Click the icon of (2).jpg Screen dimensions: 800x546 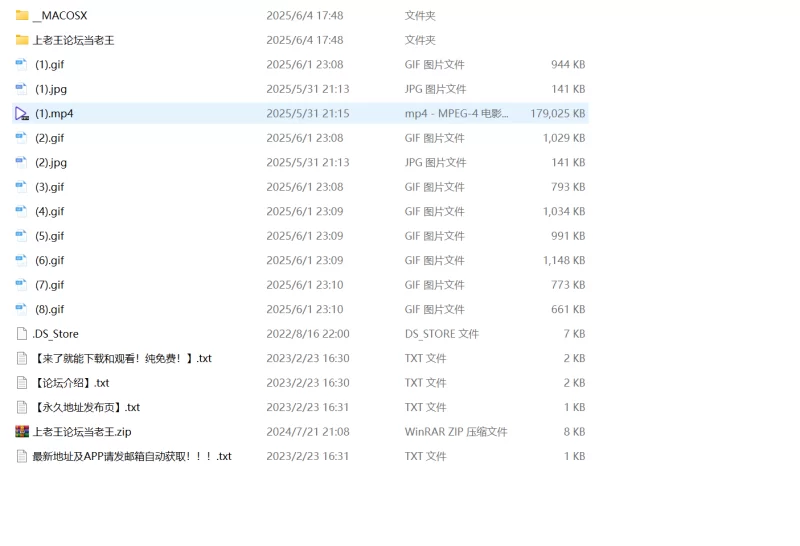21,162
